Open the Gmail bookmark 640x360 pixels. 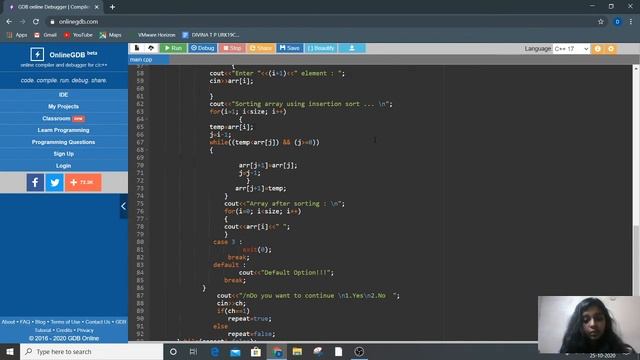pos(45,35)
